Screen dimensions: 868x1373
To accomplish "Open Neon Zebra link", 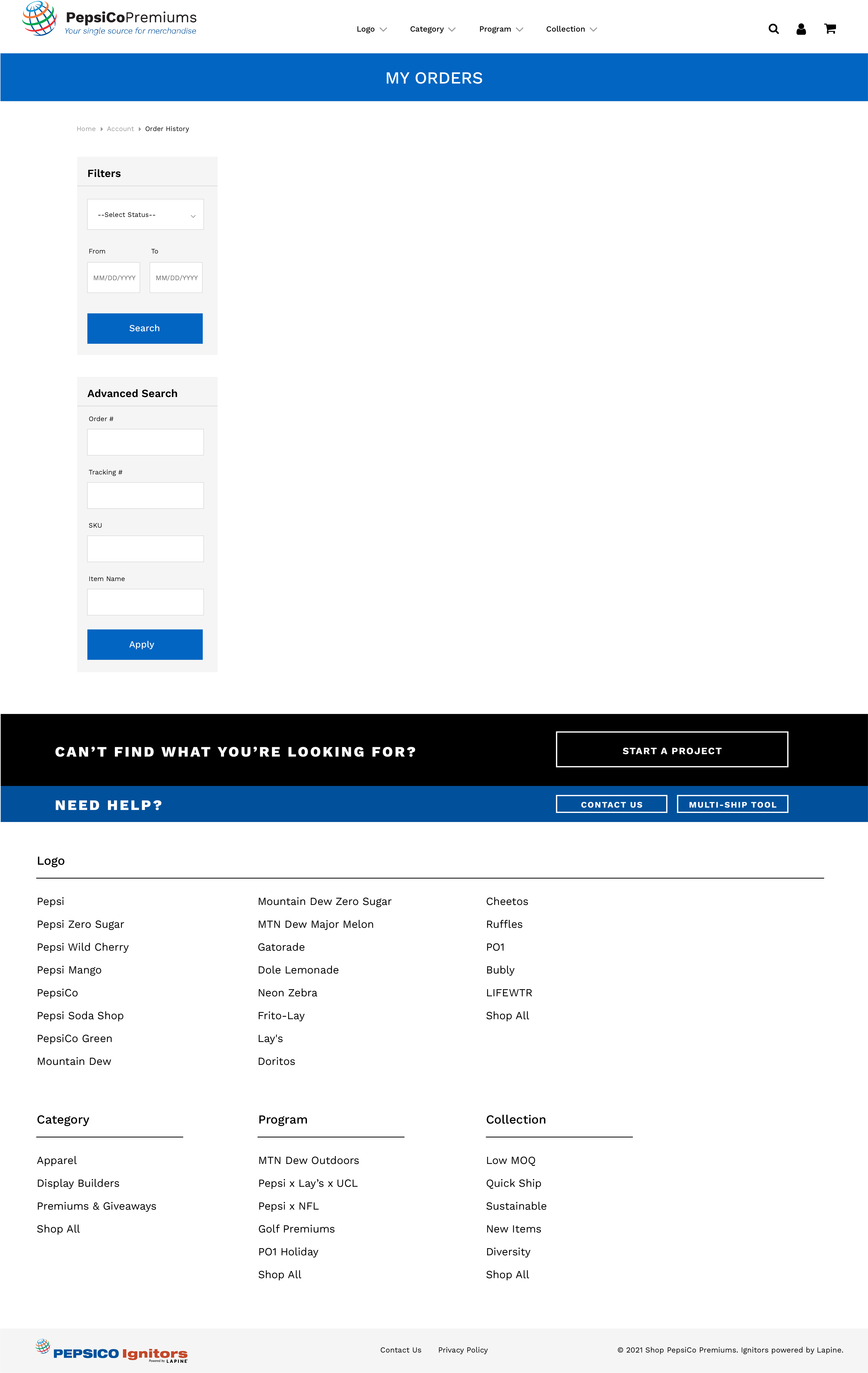I will (287, 993).
